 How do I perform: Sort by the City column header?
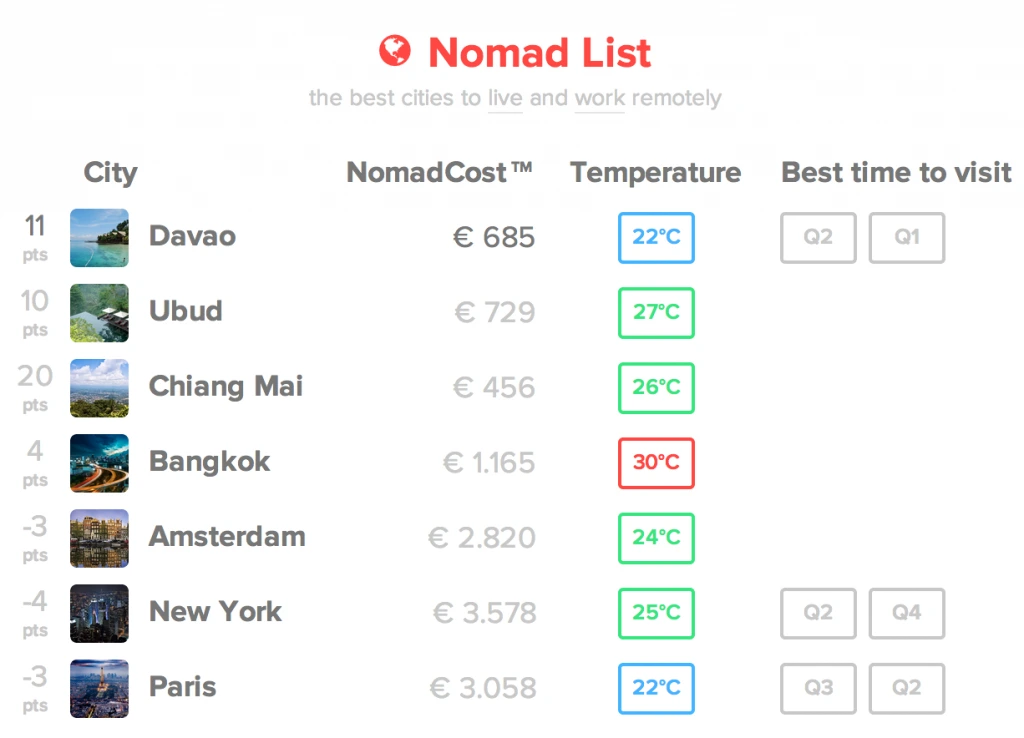pos(110,173)
